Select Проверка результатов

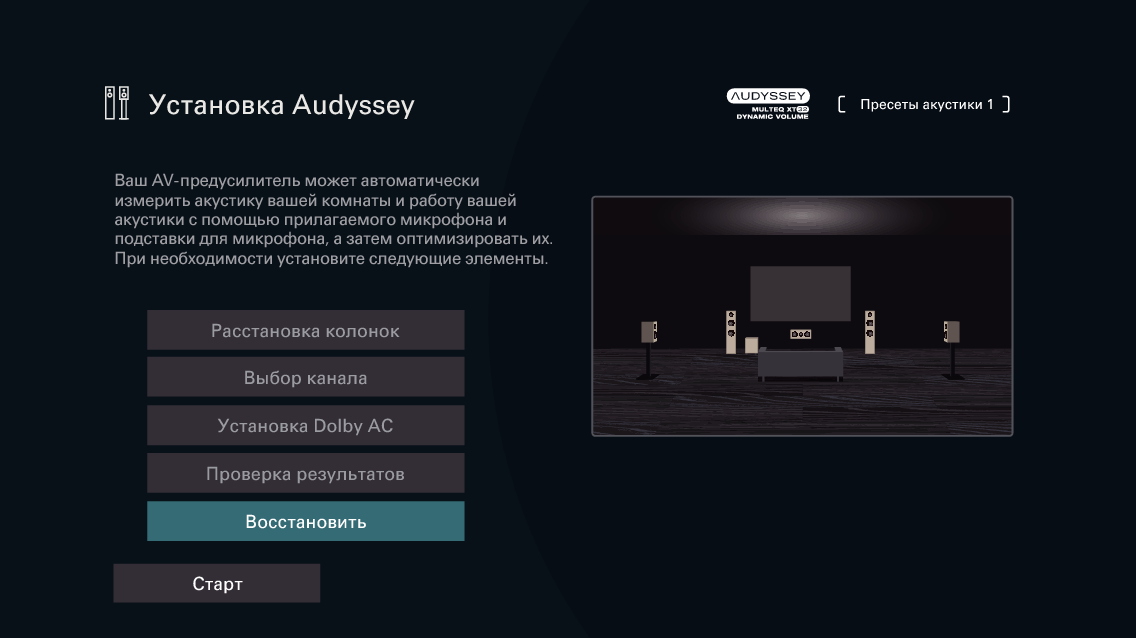305,473
